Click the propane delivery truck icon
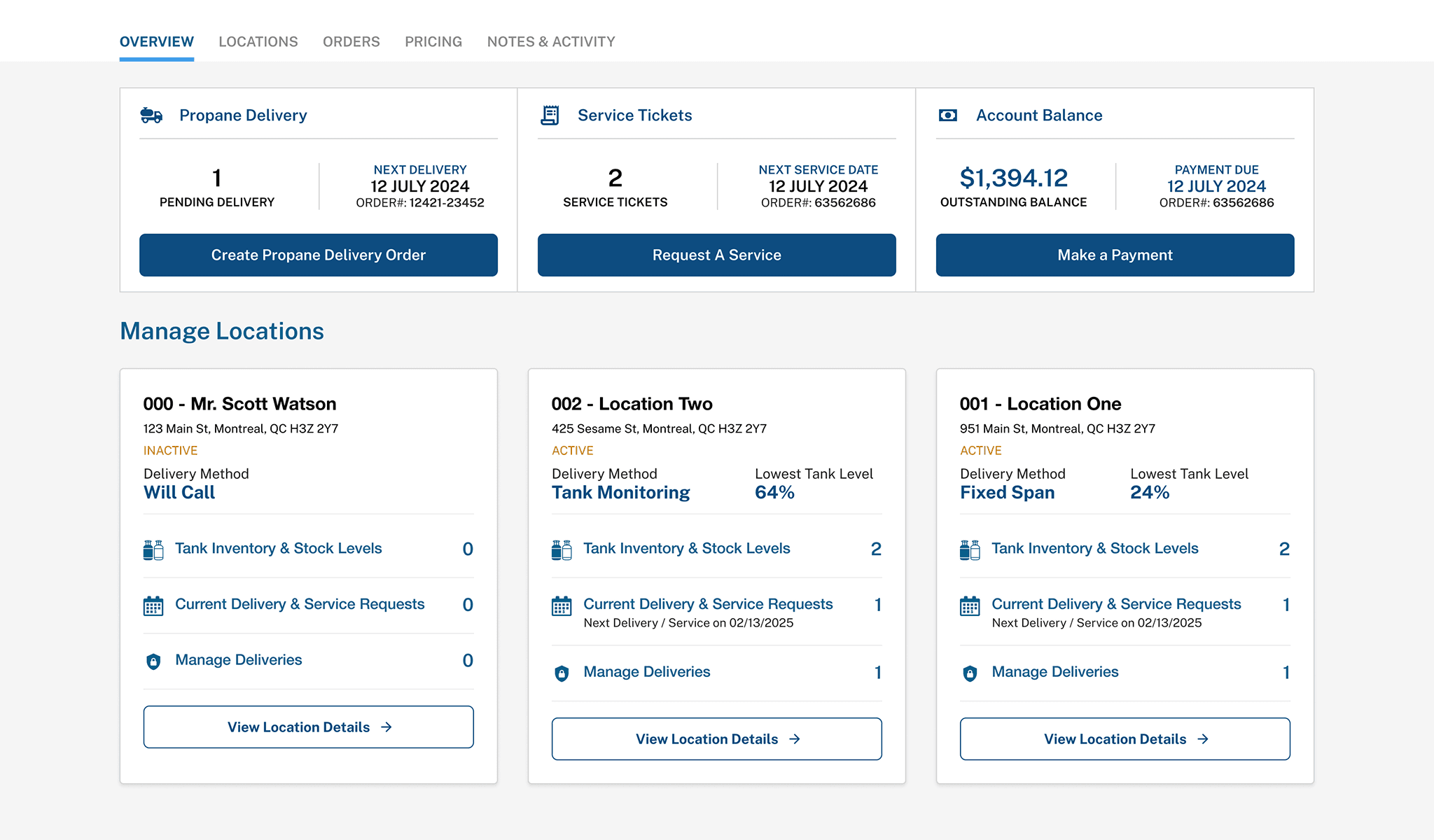The image size is (1434, 840). pyautogui.click(x=151, y=115)
